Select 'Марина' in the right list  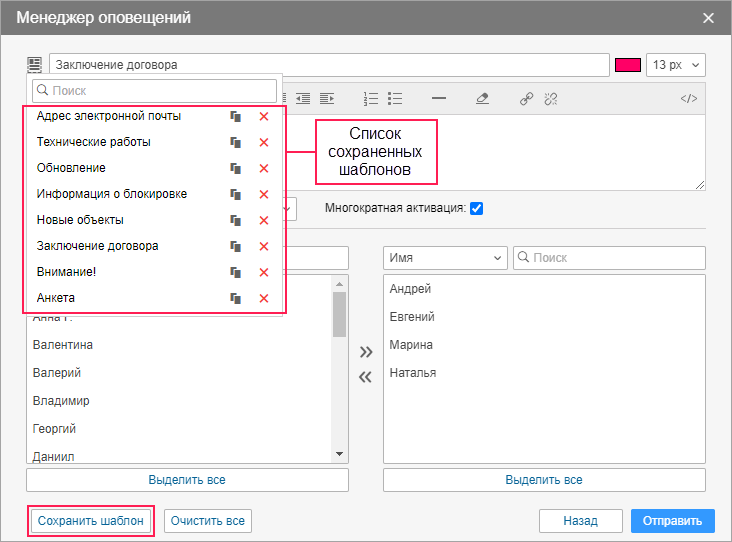click(411, 345)
